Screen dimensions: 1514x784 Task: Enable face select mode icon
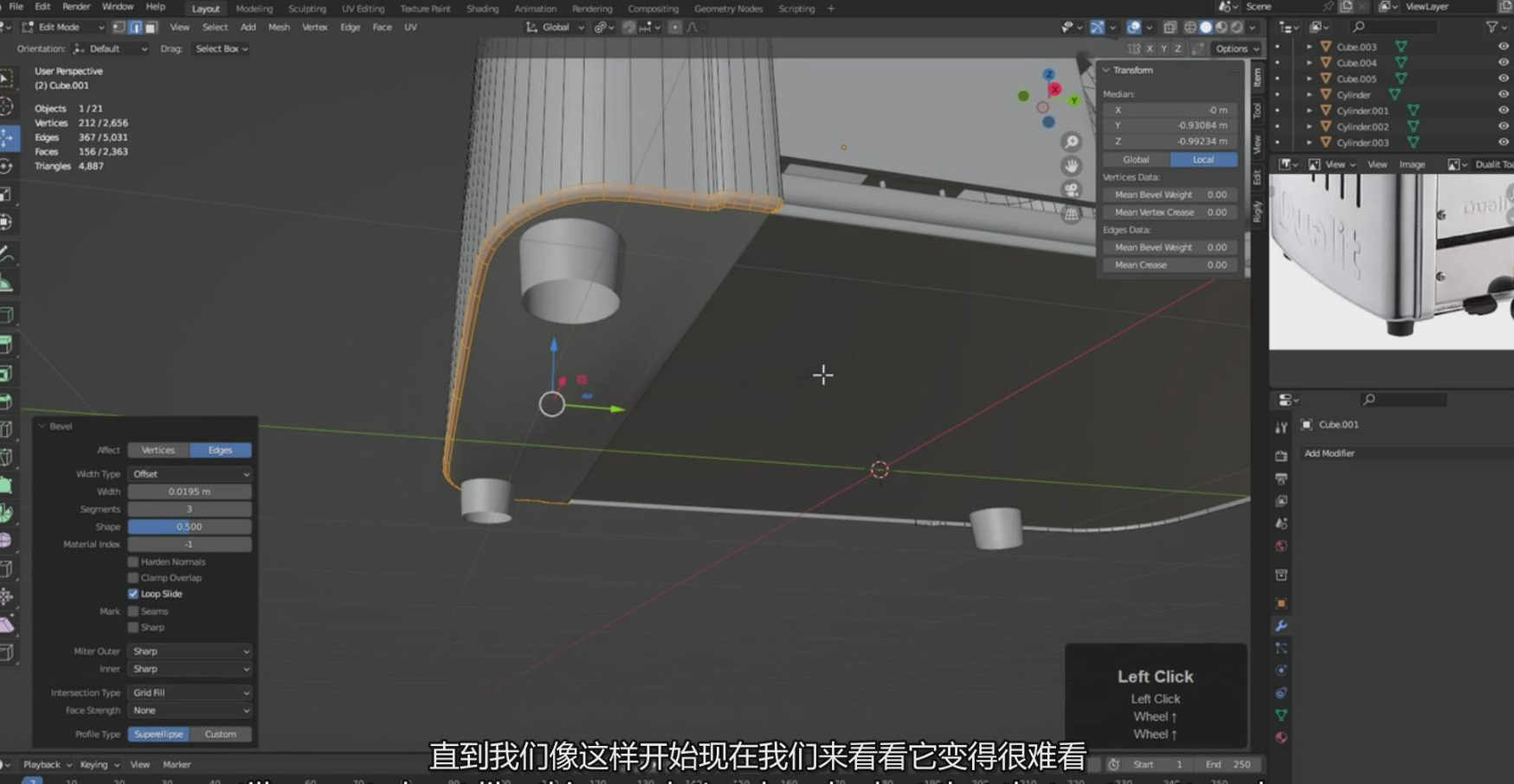pyautogui.click(x=151, y=28)
